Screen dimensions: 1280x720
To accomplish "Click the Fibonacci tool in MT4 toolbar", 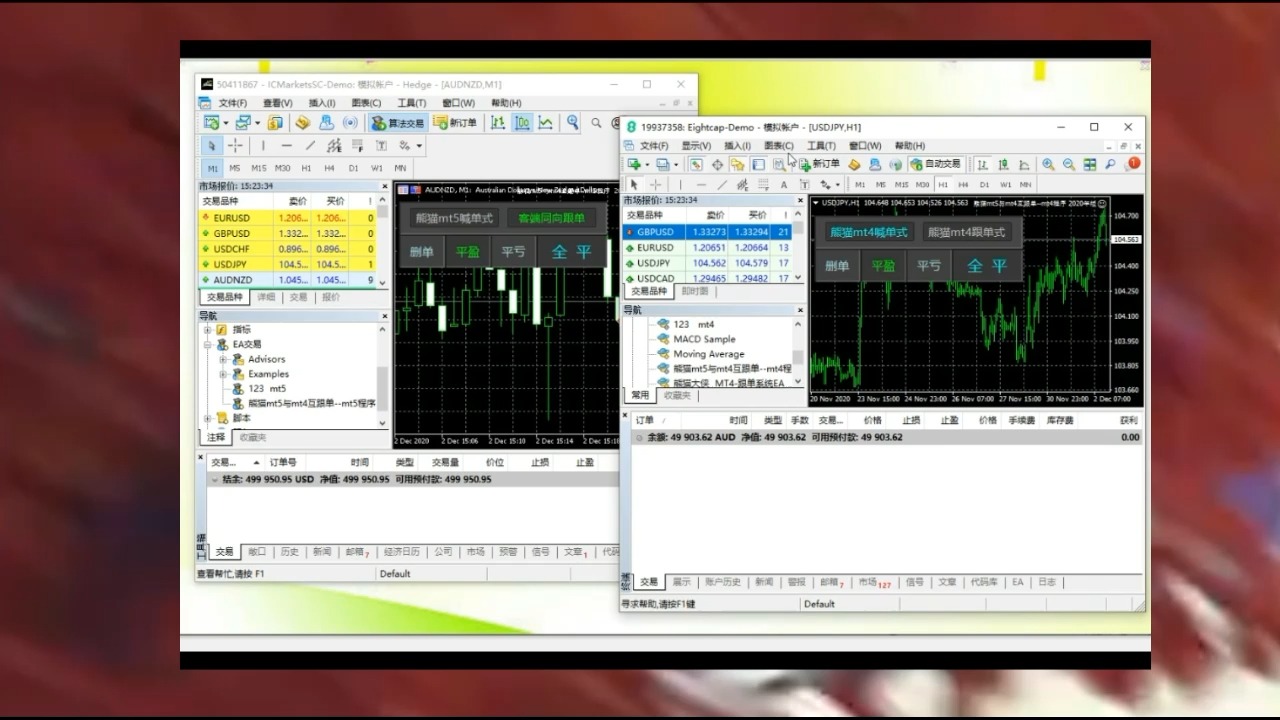I will [763, 184].
